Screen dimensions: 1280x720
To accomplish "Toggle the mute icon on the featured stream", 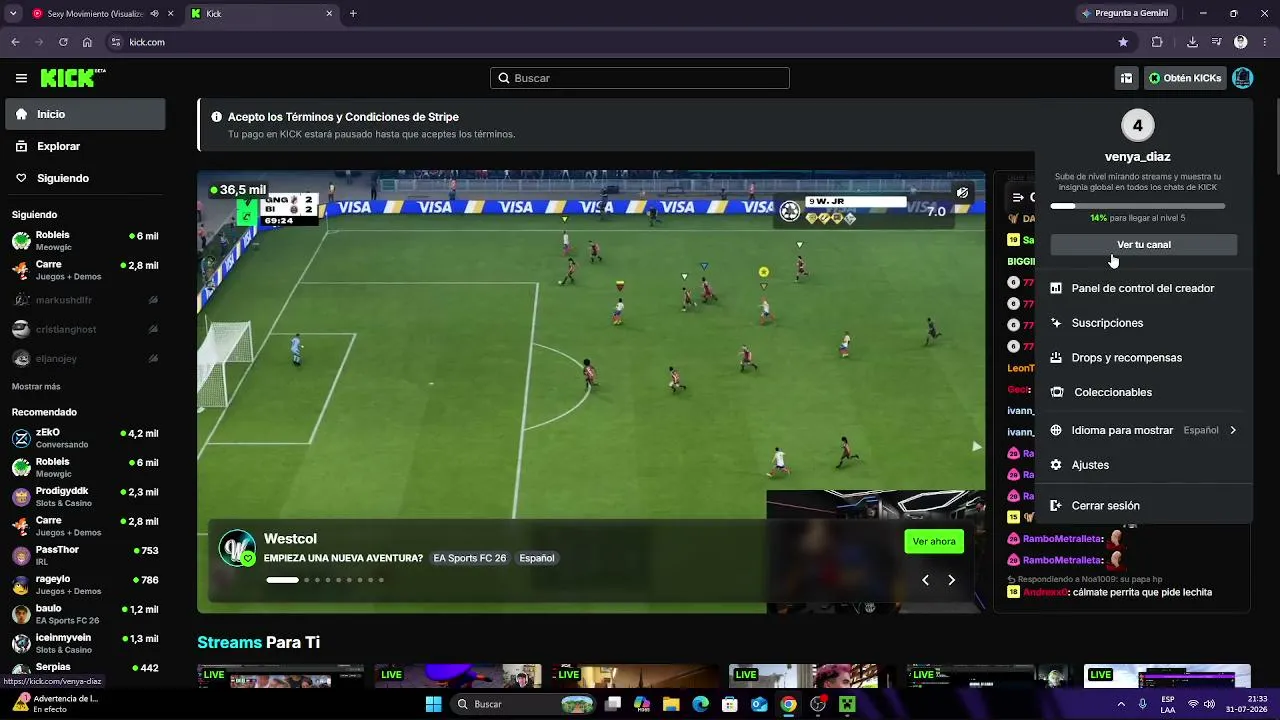I will pyautogui.click(x=962, y=193).
